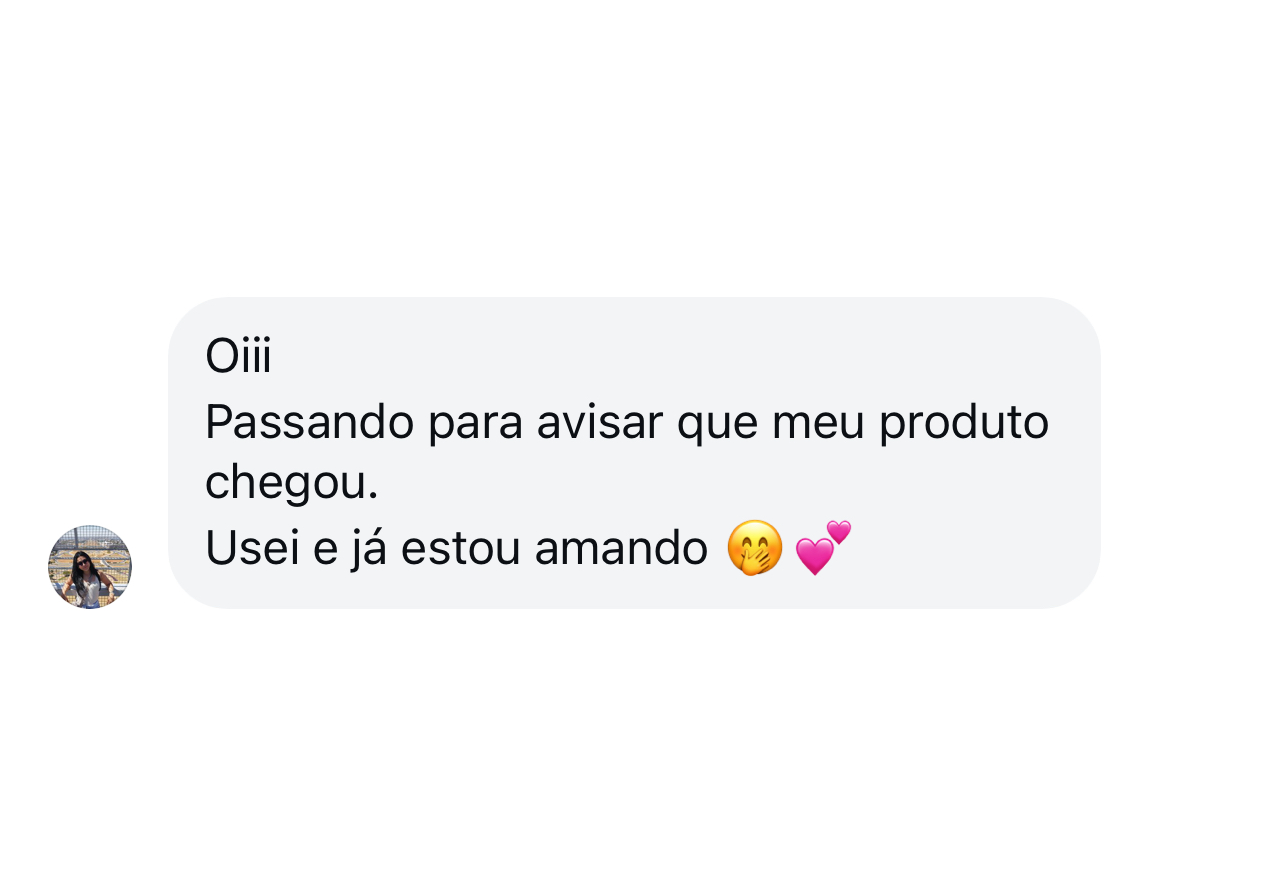
Task: Click the word 'Usei' on the last line
Action: click(x=252, y=548)
